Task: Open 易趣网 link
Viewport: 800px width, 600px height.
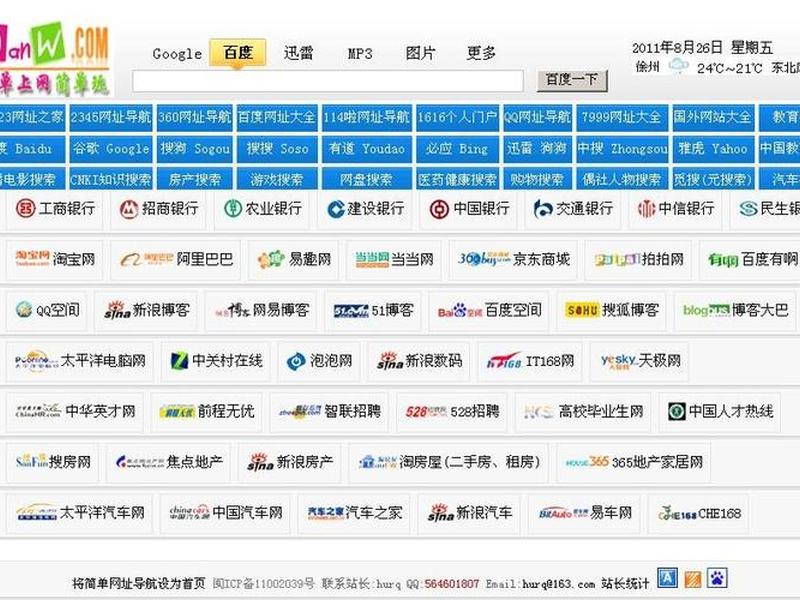Action: pos(294,259)
